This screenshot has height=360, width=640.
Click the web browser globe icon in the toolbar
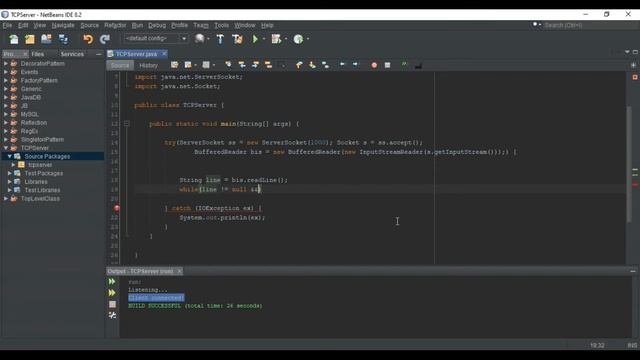pyautogui.click(x=199, y=39)
